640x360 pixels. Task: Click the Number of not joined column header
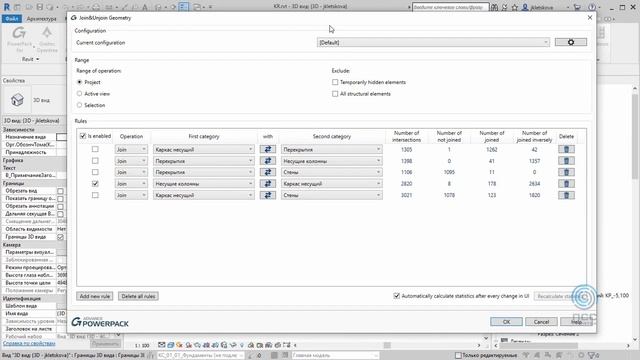coord(449,136)
